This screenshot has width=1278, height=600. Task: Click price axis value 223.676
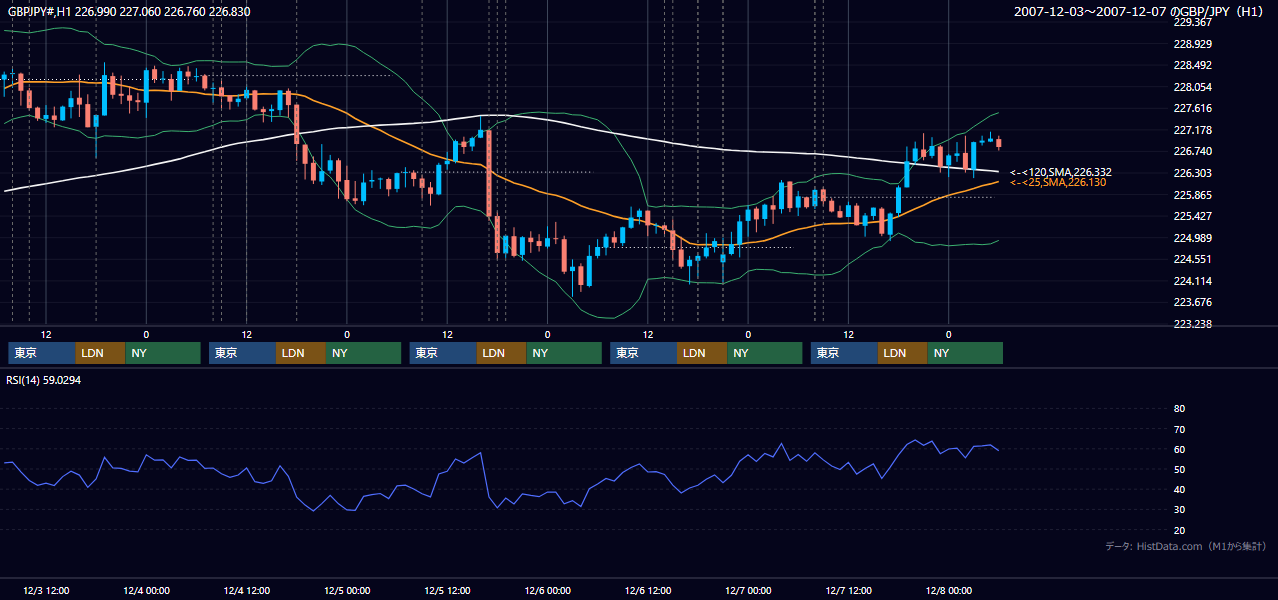click(x=1192, y=302)
